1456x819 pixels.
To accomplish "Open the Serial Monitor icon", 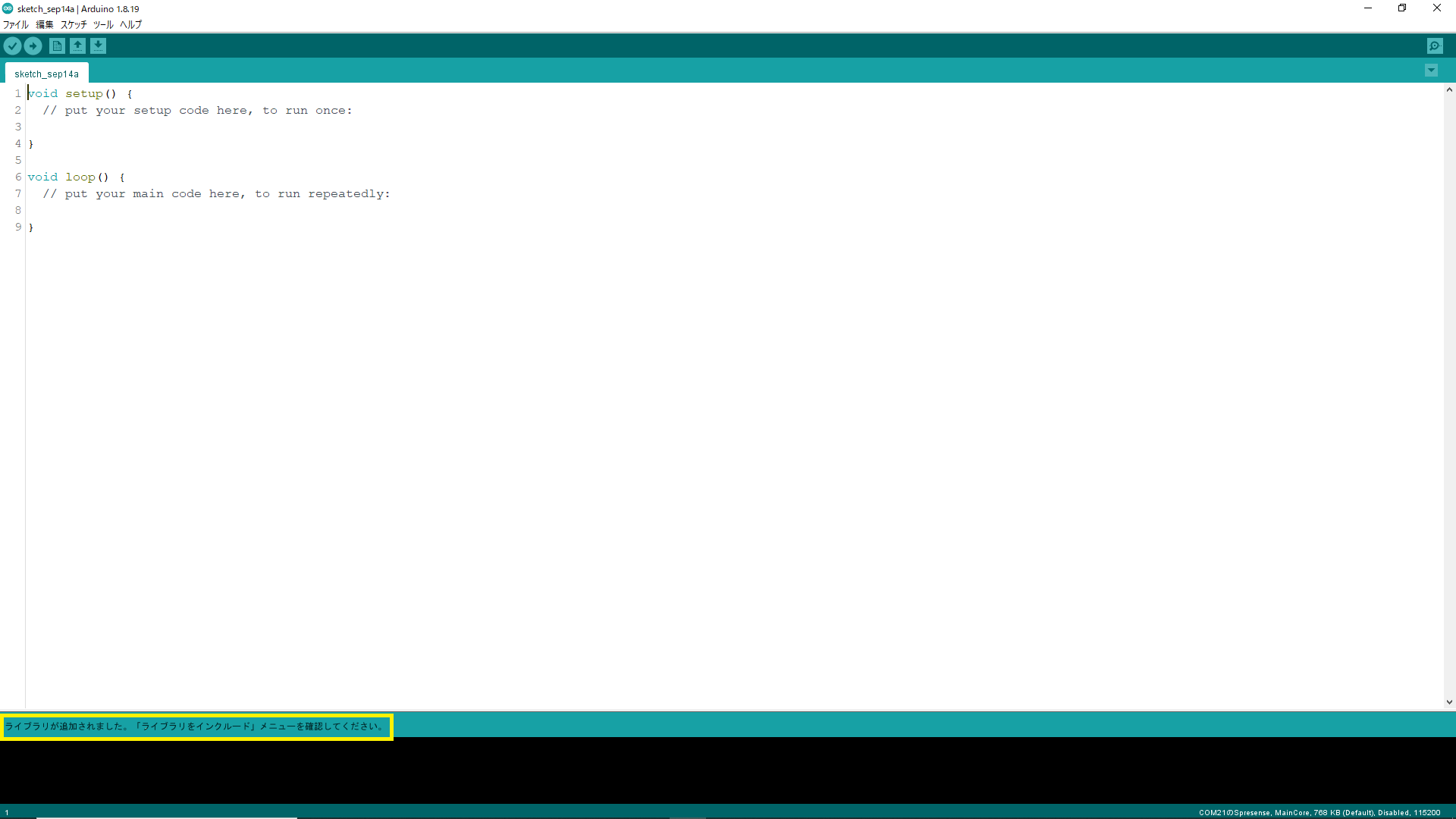I will pos(1435,46).
